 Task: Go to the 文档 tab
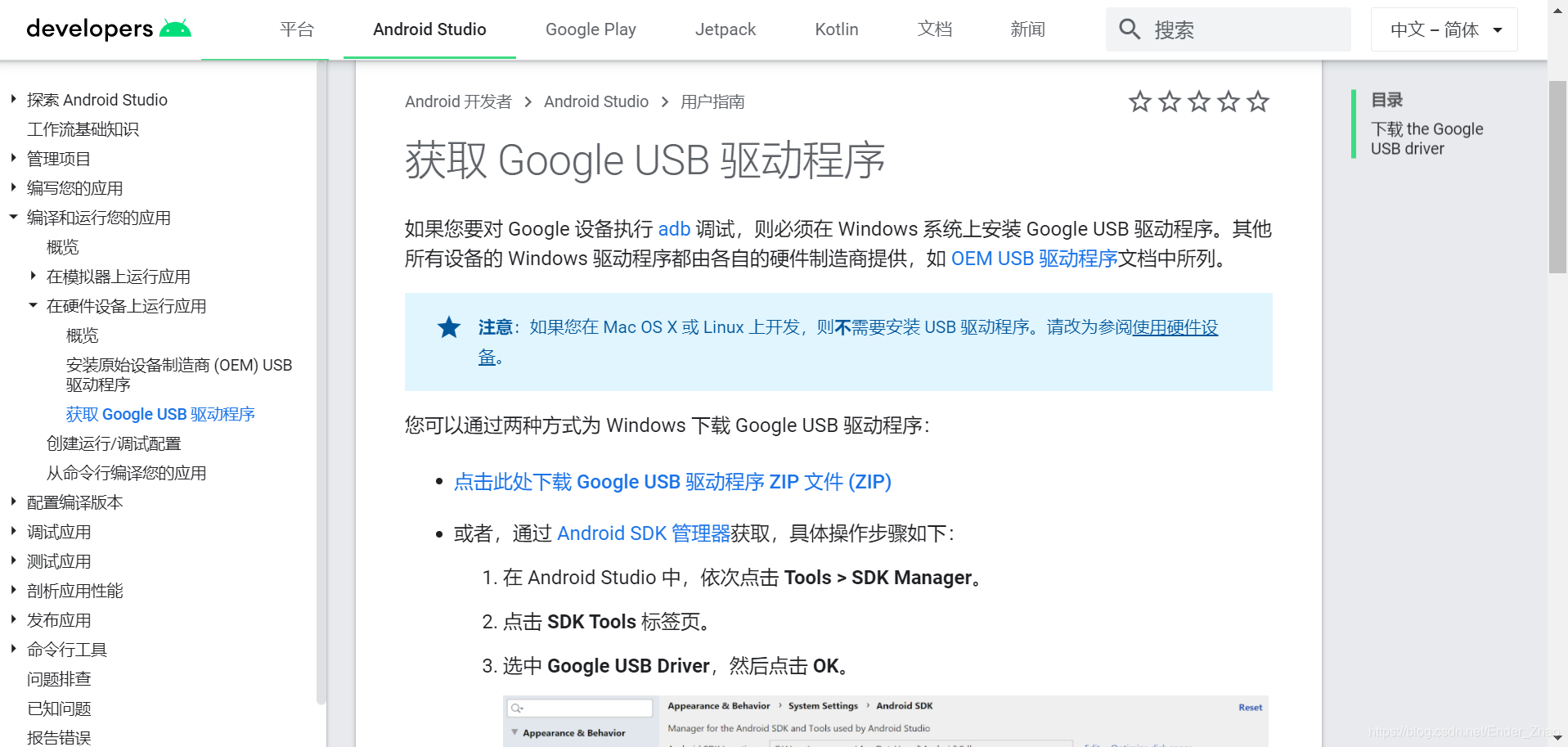click(x=935, y=29)
